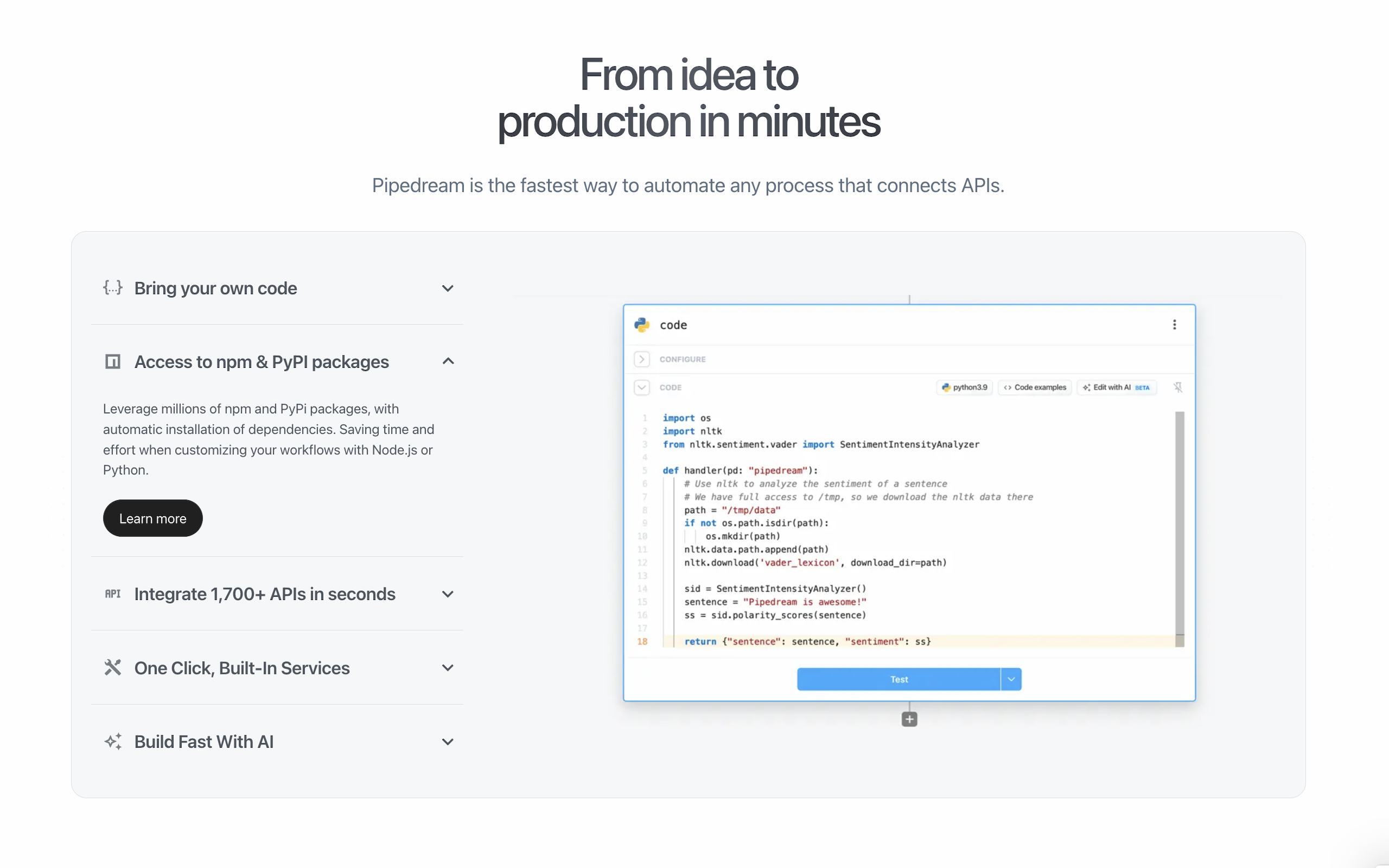Click the plus icon to add a new step
Screen dimensions: 1389x868
(x=909, y=718)
